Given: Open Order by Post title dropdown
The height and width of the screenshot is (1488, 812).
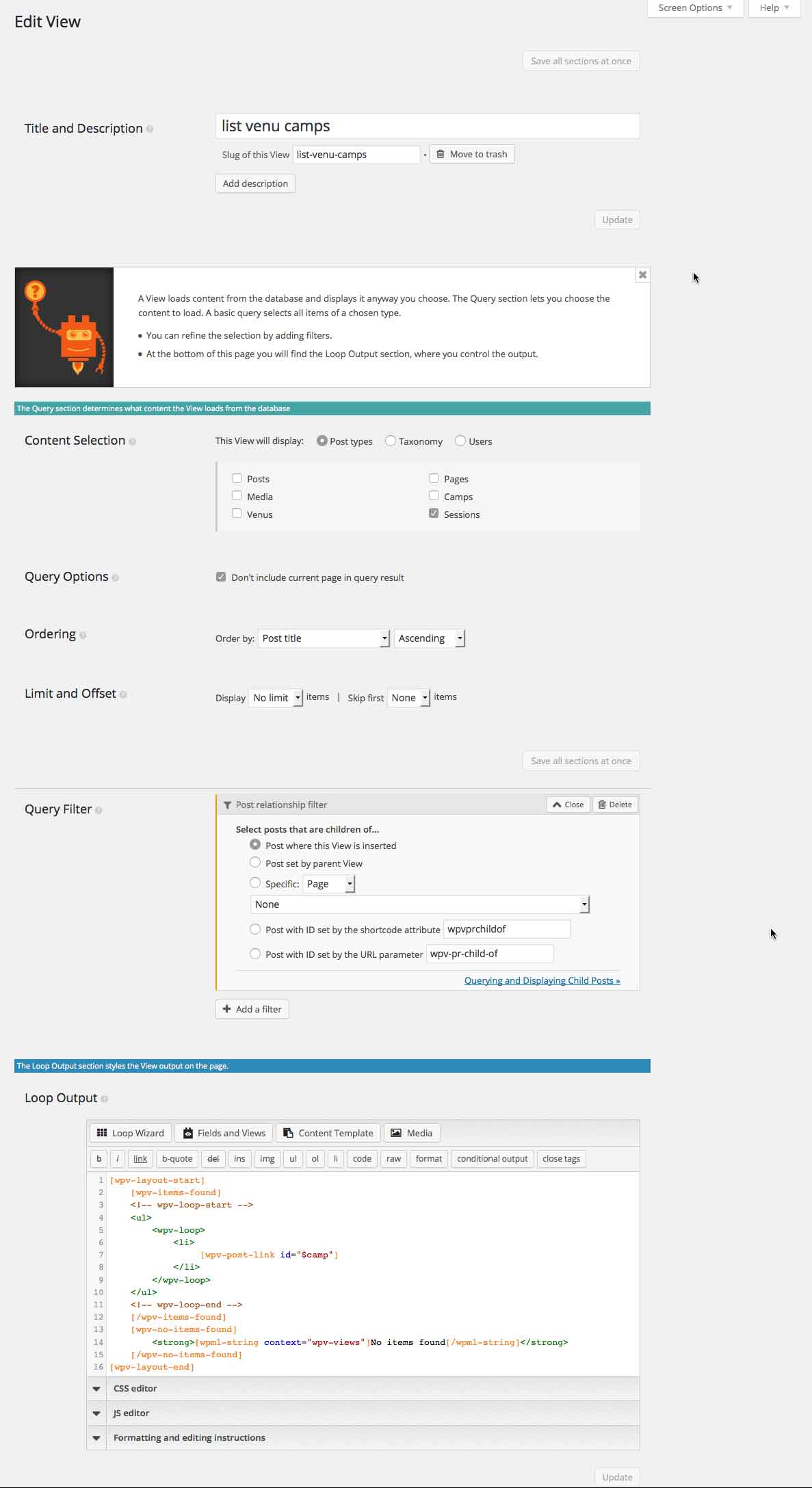Looking at the screenshot, I should tap(324, 638).
